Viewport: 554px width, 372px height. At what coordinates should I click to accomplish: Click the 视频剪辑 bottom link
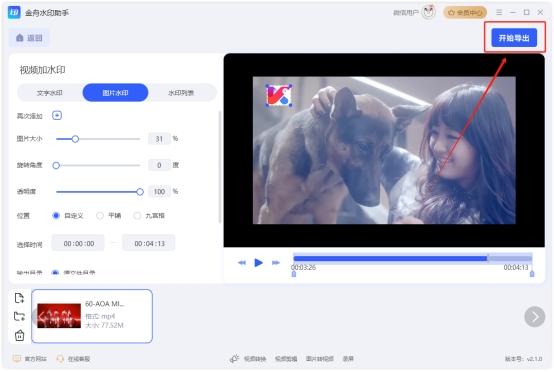(286, 359)
